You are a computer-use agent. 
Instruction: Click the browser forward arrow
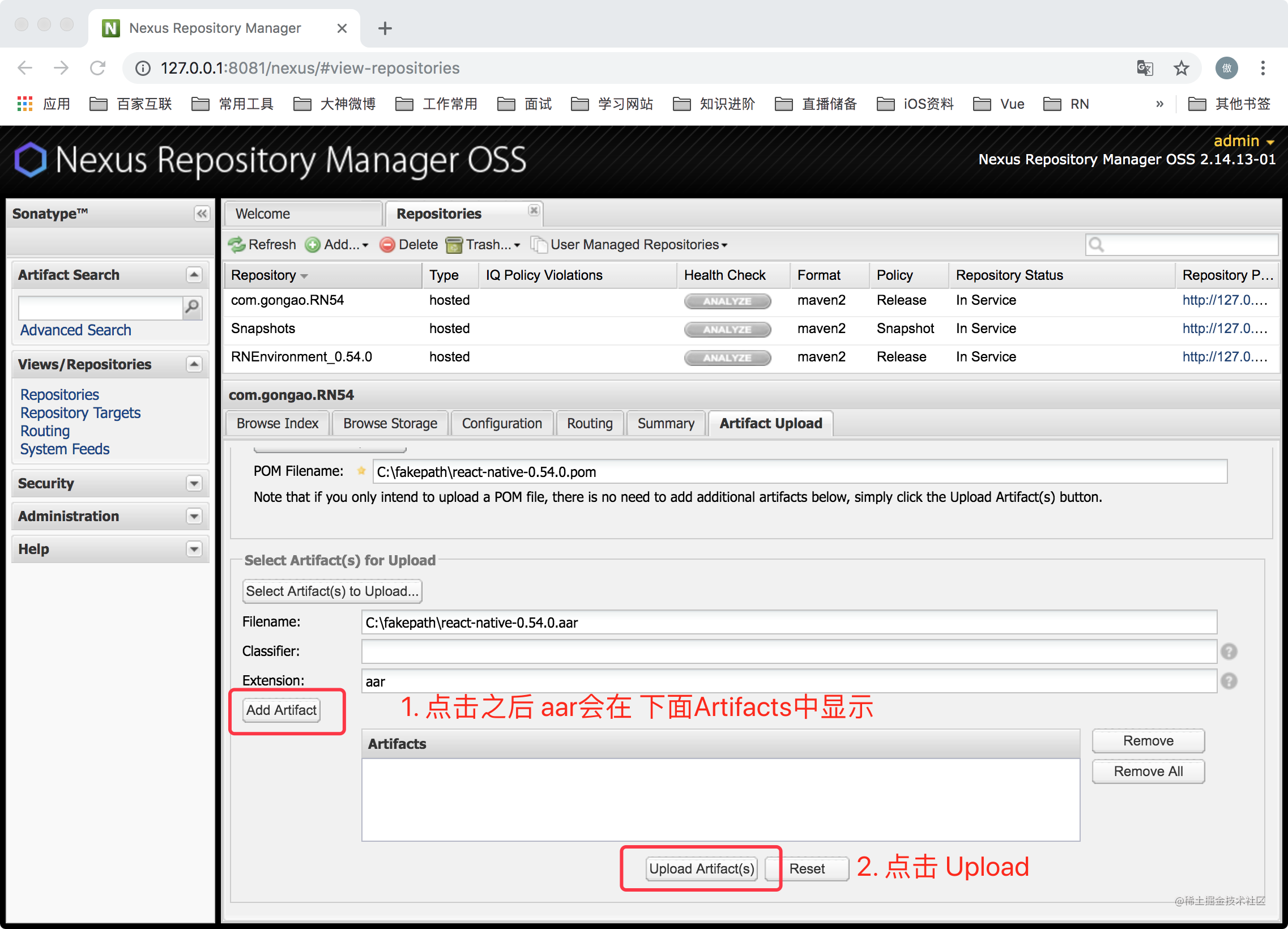point(61,68)
